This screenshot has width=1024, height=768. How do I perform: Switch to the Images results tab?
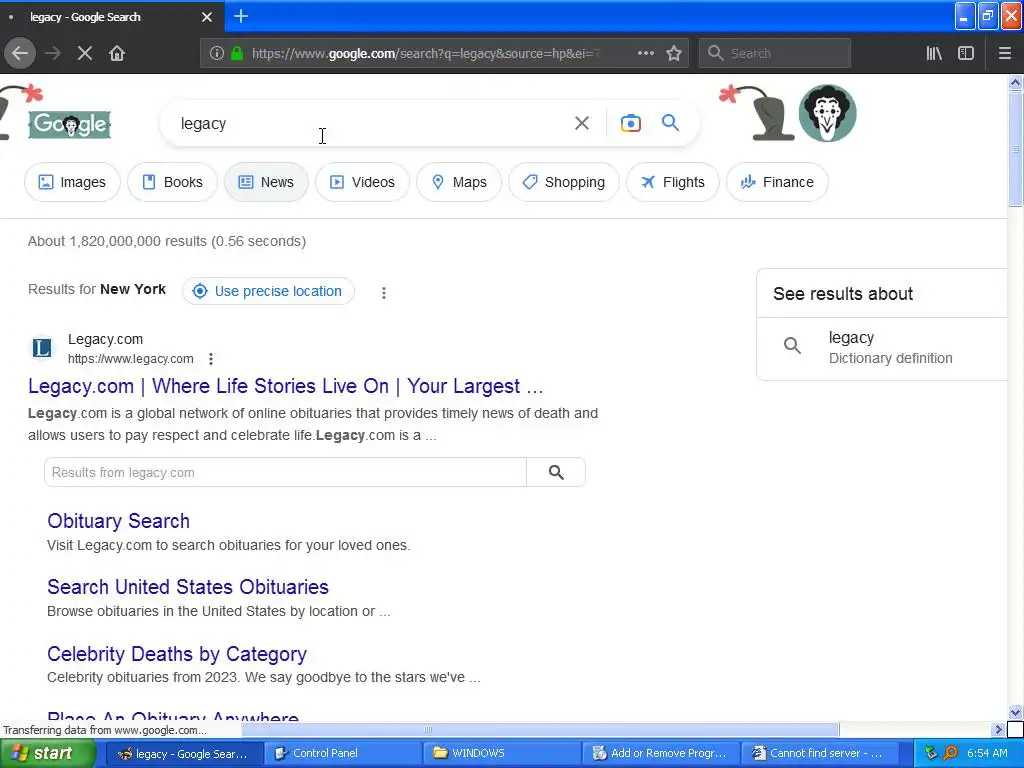72,182
